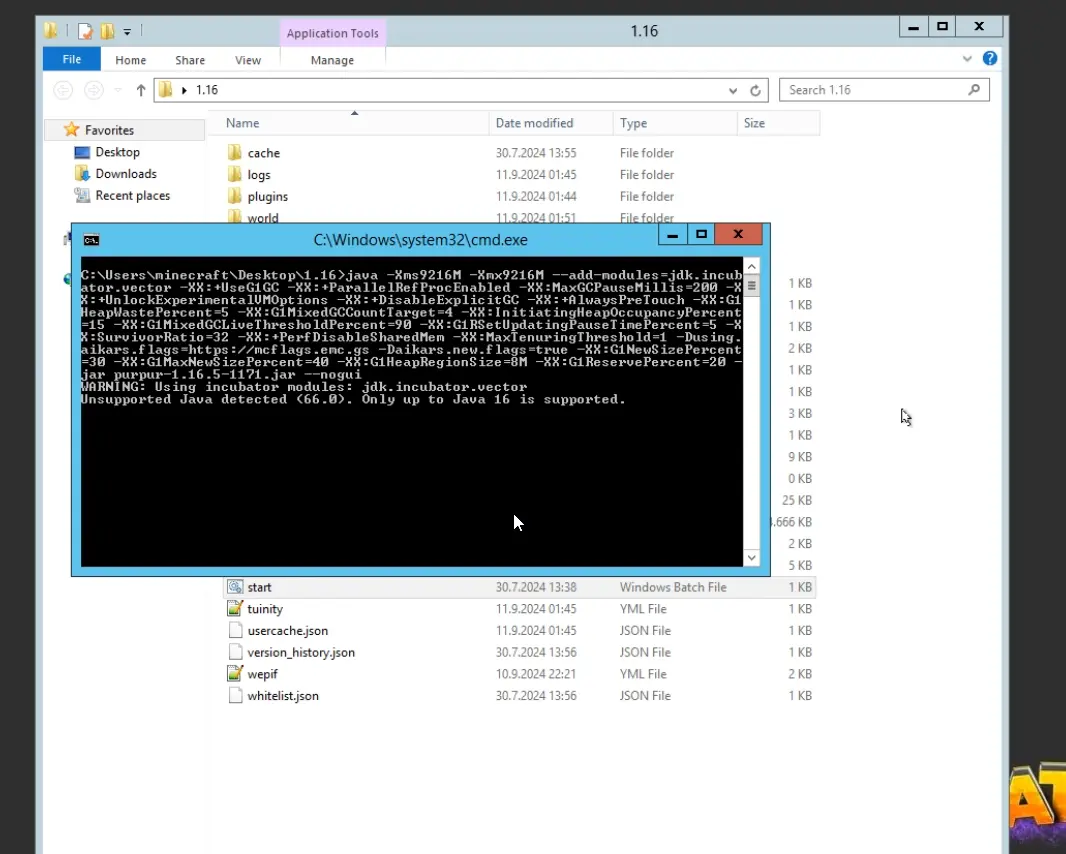This screenshot has width=1066, height=854.
Task: Click the Favorites star icon
Action: (x=71, y=129)
